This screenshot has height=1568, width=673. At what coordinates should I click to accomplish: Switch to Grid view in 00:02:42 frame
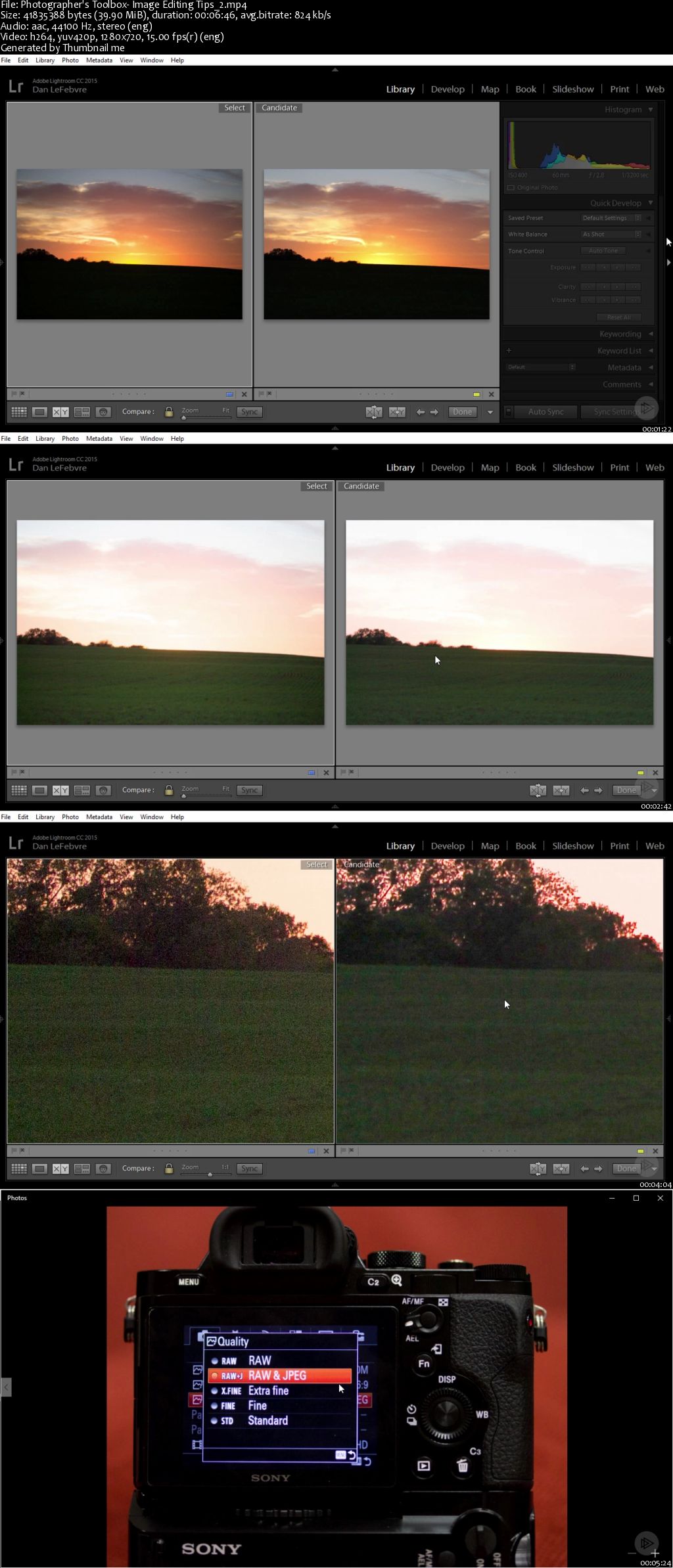click(19, 790)
